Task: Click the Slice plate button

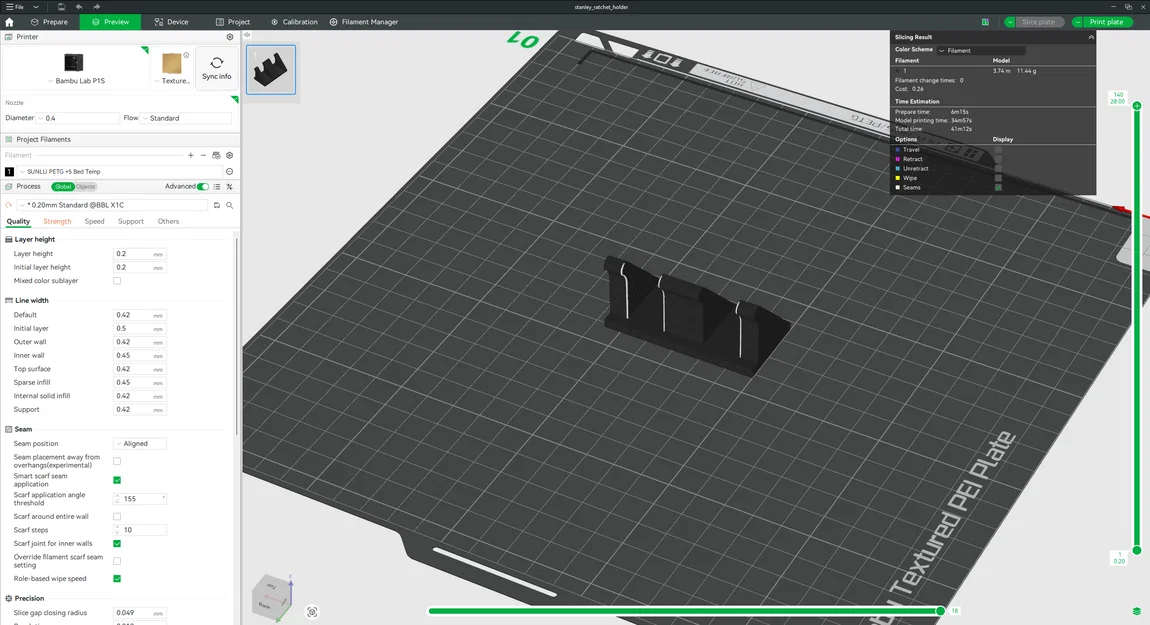Action: (1038, 22)
